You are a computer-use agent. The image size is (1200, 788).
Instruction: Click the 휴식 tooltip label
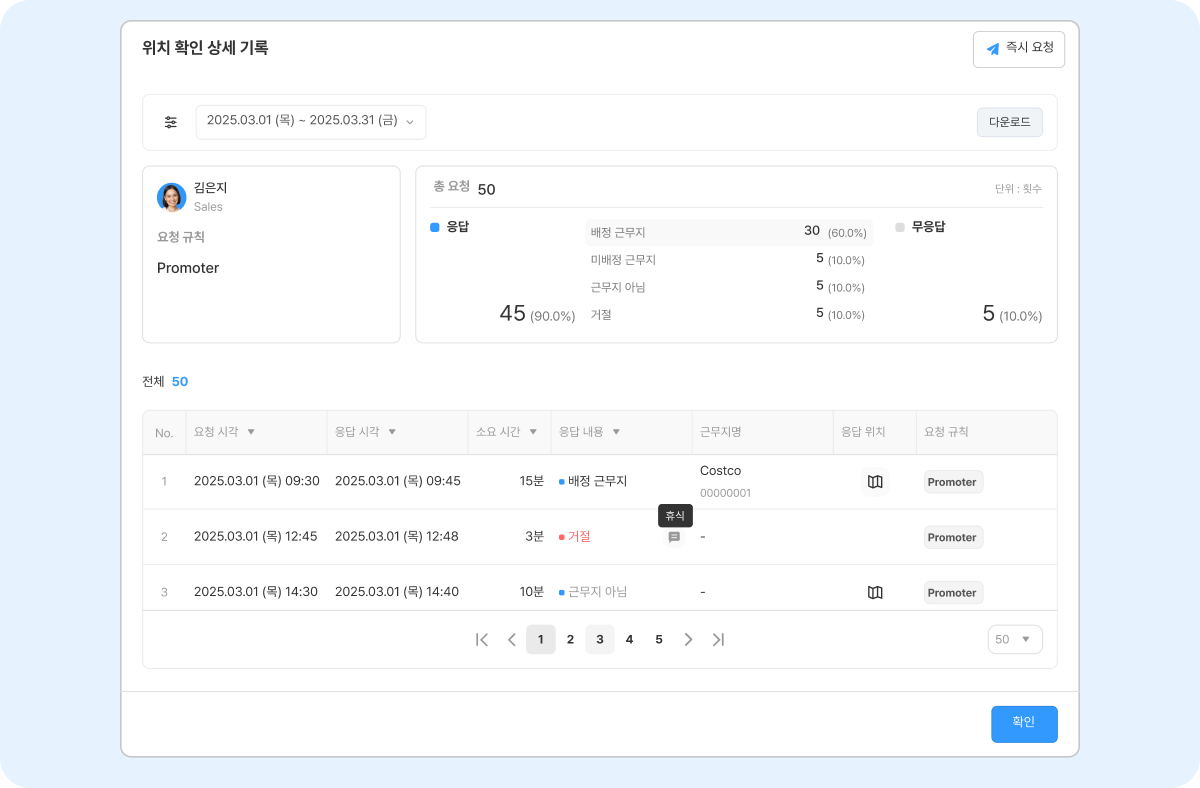pos(675,516)
